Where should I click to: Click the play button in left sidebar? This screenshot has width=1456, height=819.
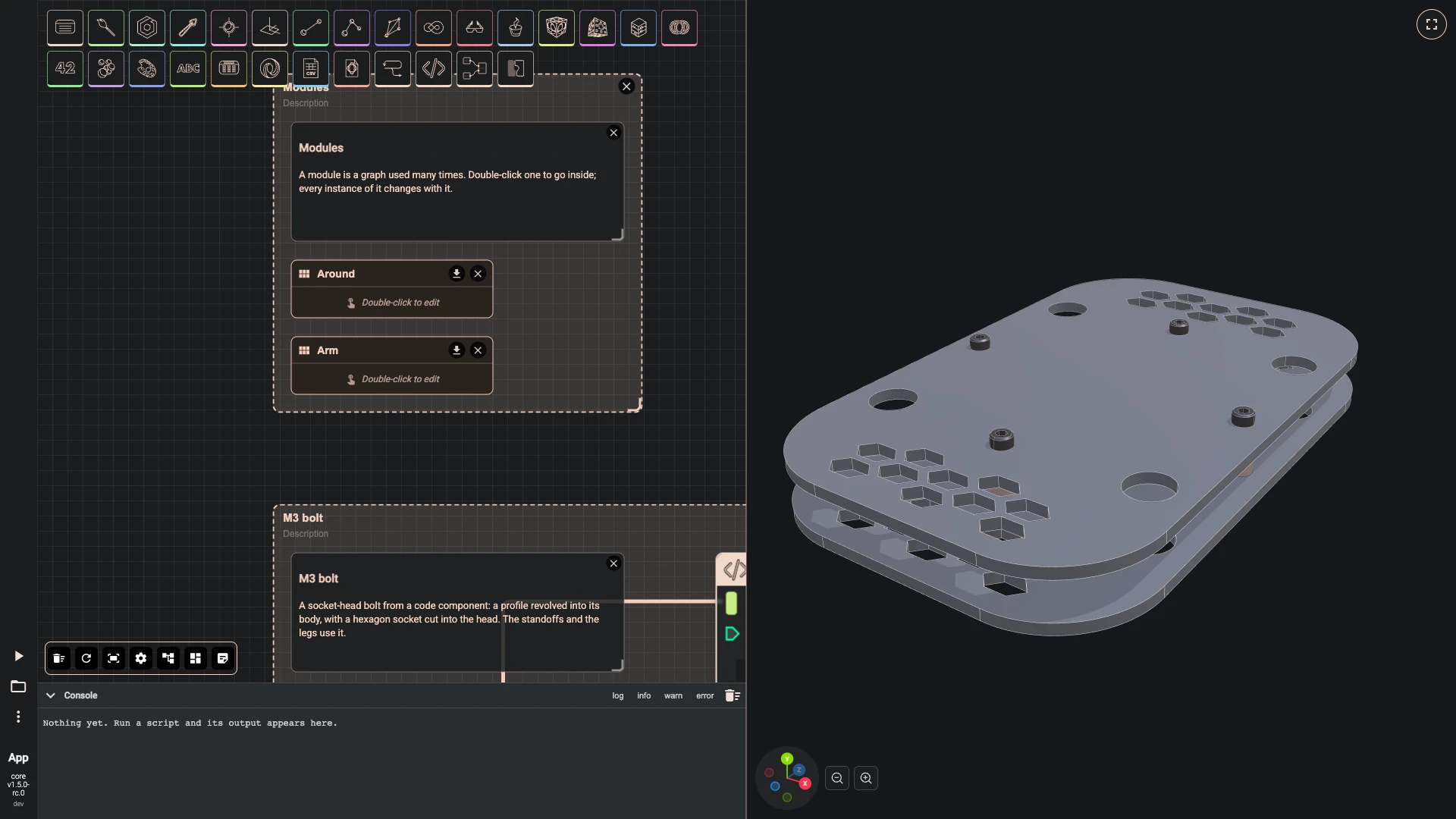coord(19,656)
